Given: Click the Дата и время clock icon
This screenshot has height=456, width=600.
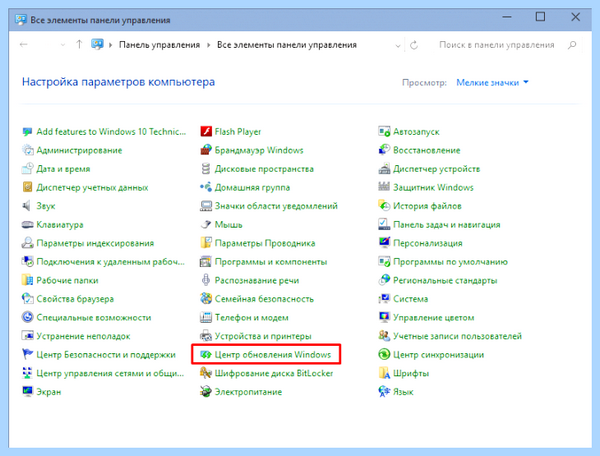Looking at the screenshot, I should click(x=28, y=169).
